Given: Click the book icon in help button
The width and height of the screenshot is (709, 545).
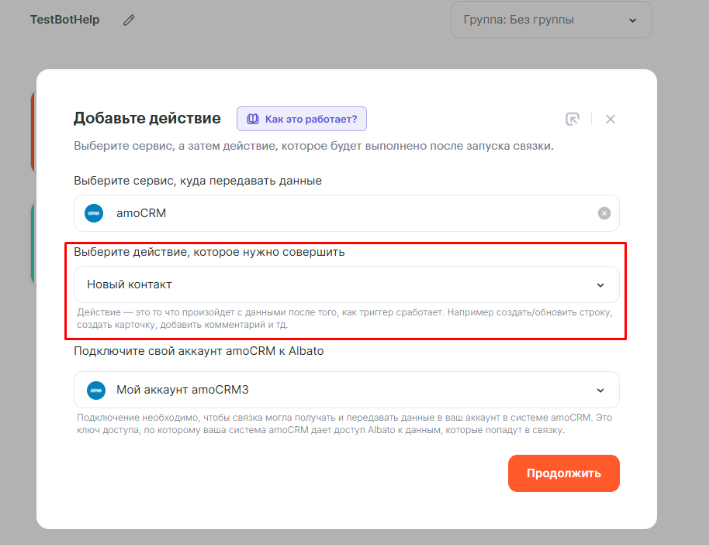Looking at the screenshot, I should coord(250,119).
